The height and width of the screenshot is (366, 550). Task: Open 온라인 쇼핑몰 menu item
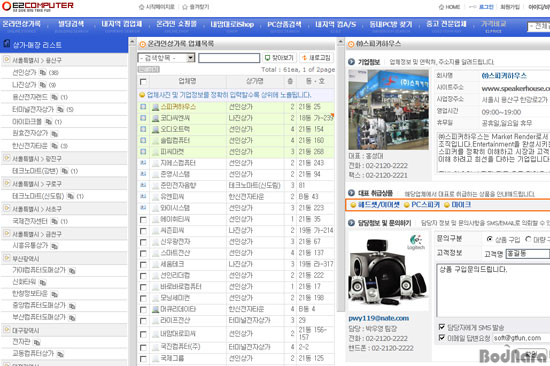tap(176, 24)
